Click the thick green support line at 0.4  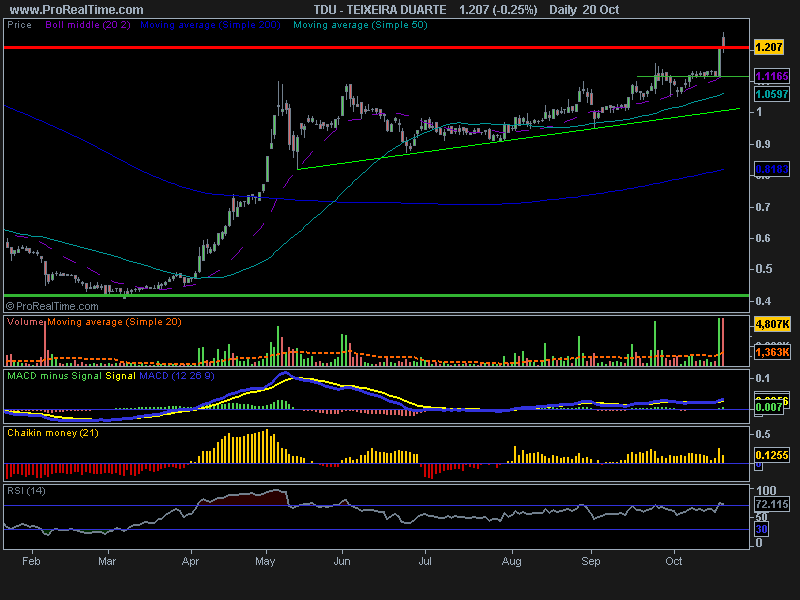pos(377,295)
